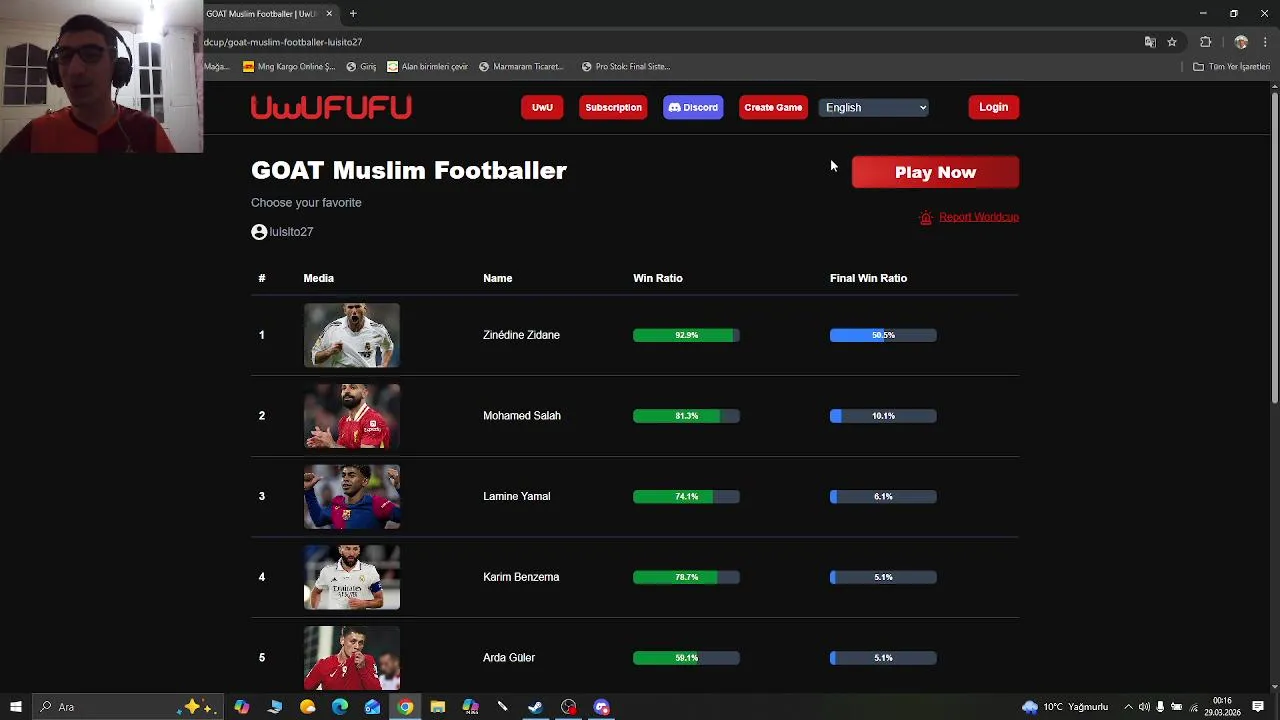
Task: Open the taskbar clock and date
Action: [x=1222, y=707]
